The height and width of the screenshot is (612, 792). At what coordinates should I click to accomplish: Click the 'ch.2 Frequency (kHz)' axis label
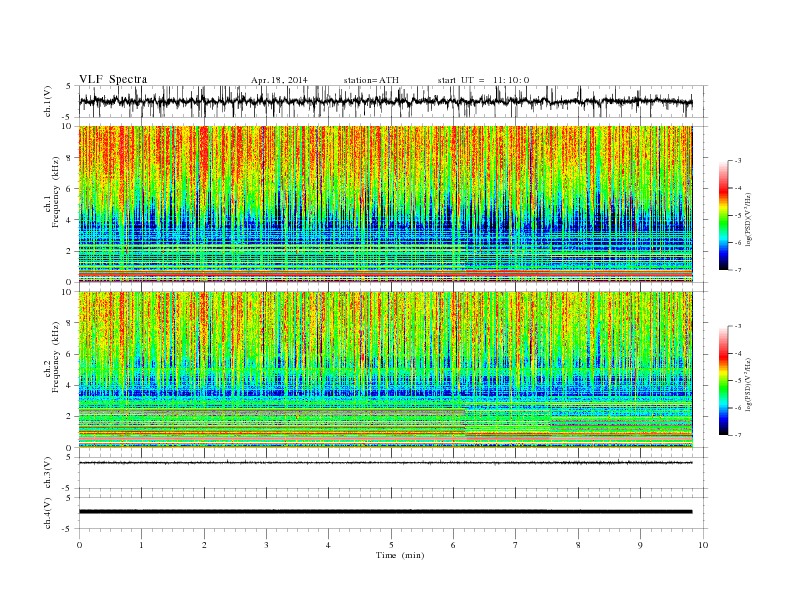coord(52,358)
